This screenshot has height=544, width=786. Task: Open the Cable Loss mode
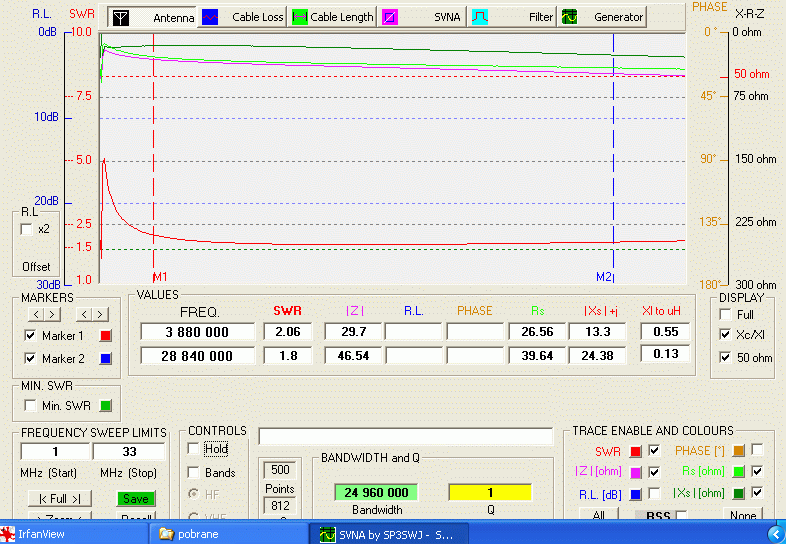[x=241, y=17]
